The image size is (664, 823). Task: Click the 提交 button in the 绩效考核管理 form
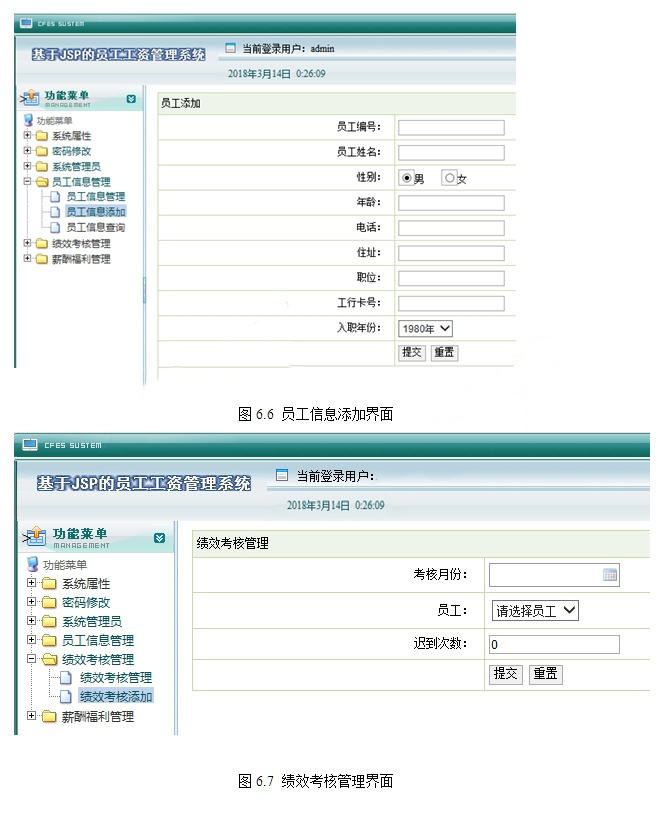(x=505, y=674)
